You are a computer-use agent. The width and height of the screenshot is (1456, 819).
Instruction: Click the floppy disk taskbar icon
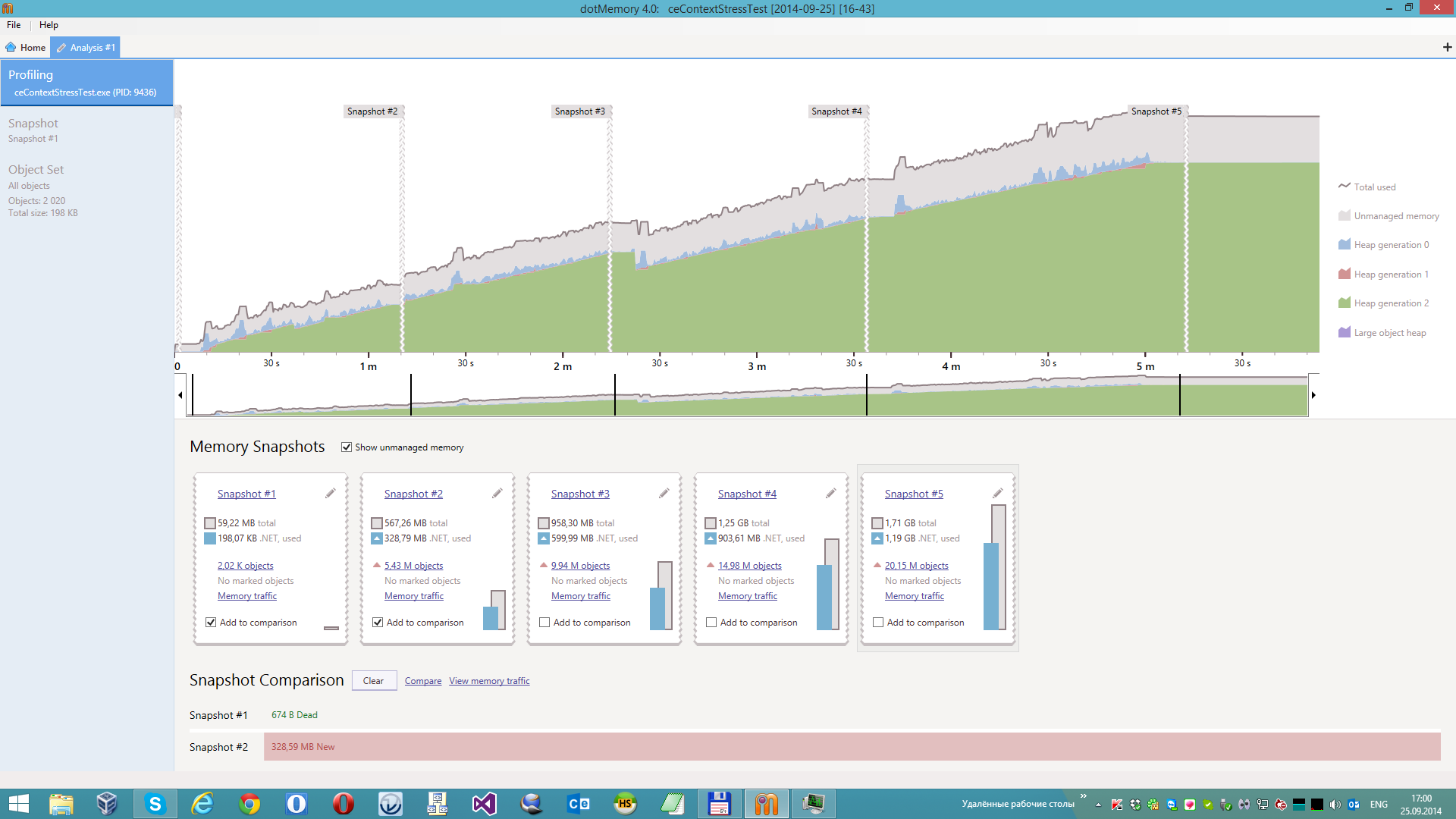719,804
